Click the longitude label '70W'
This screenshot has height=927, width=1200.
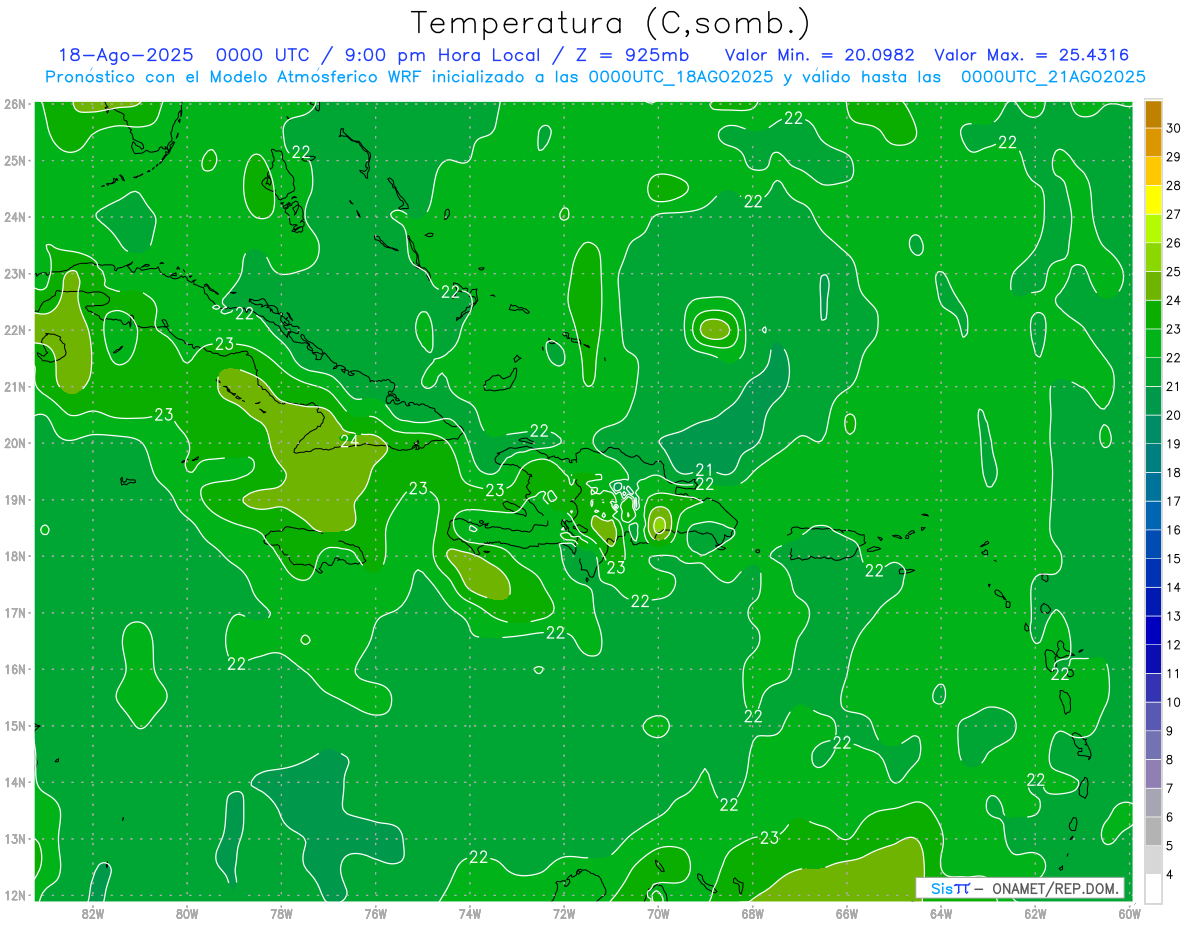point(658,913)
